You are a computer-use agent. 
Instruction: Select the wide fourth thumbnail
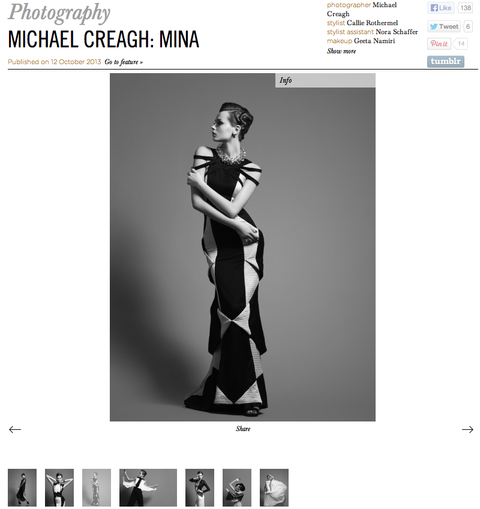(x=148, y=488)
